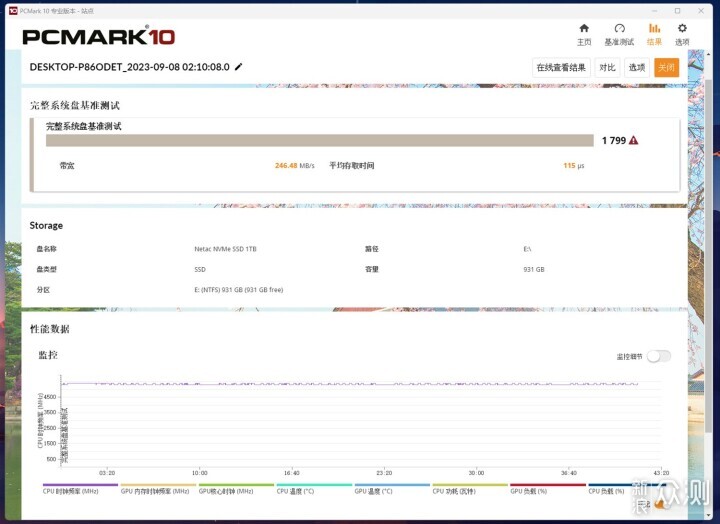Minimize the PCMark 10 window
Viewport: 720px width, 524px height.
click(x=654, y=11)
